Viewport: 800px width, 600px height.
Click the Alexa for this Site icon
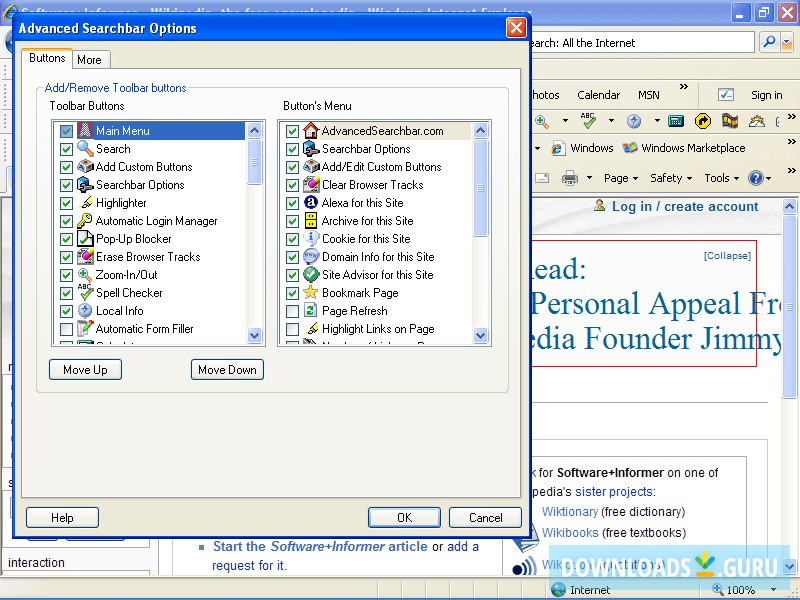[x=310, y=202]
